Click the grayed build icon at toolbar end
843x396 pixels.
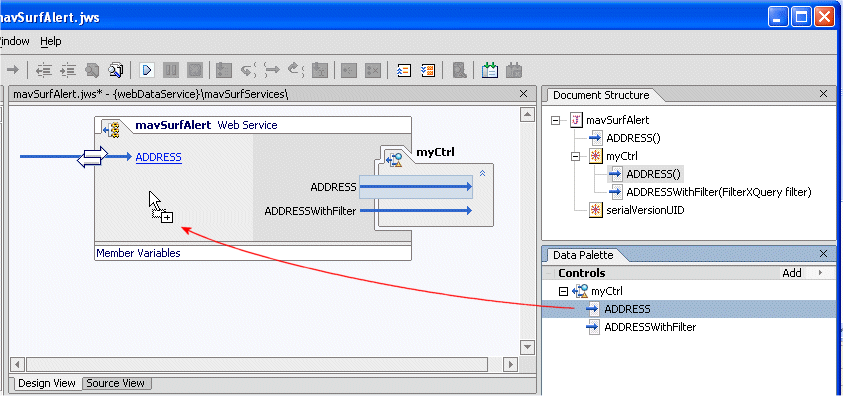click(515, 70)
